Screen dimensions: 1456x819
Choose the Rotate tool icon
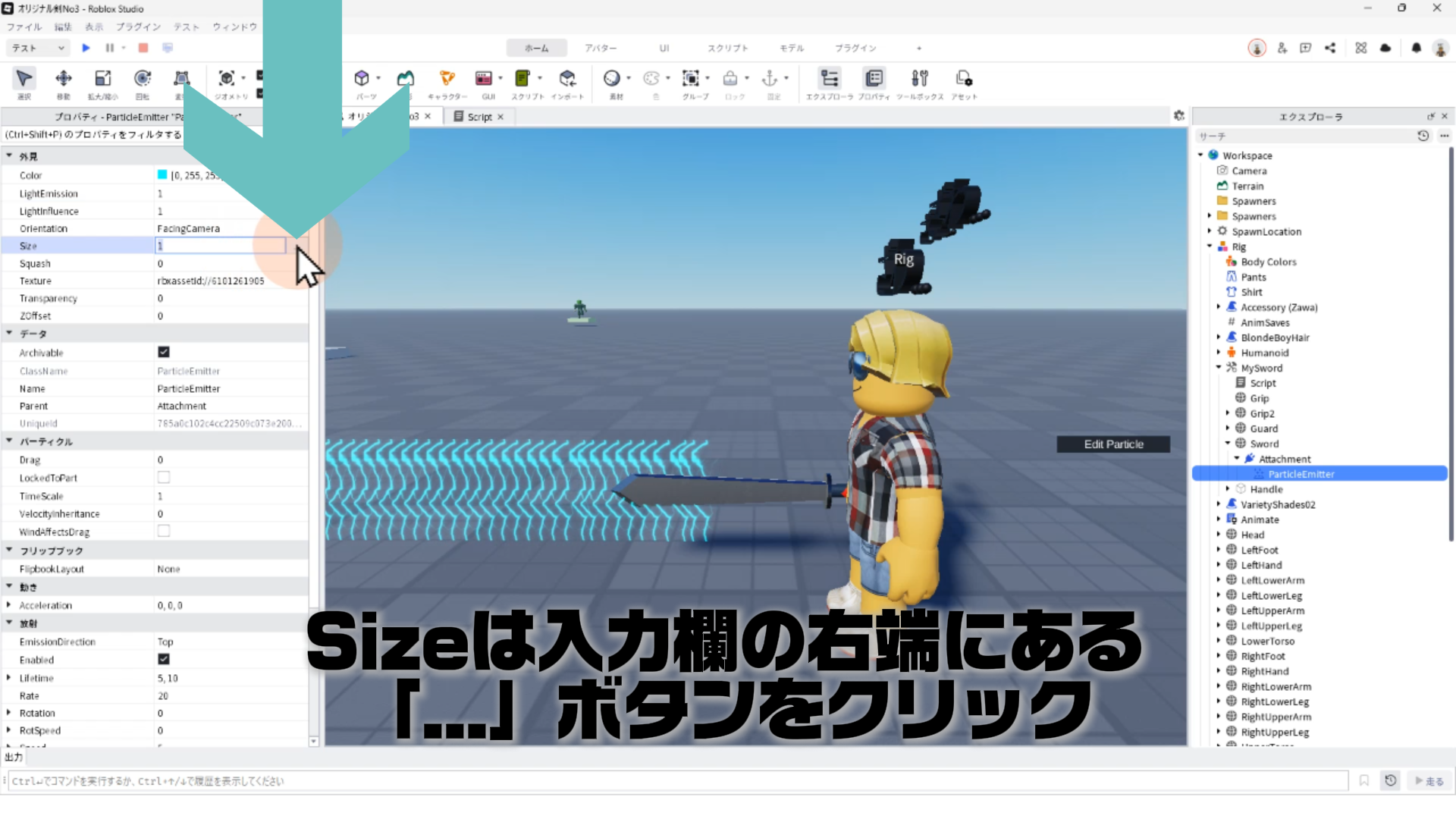coord(142,79)
